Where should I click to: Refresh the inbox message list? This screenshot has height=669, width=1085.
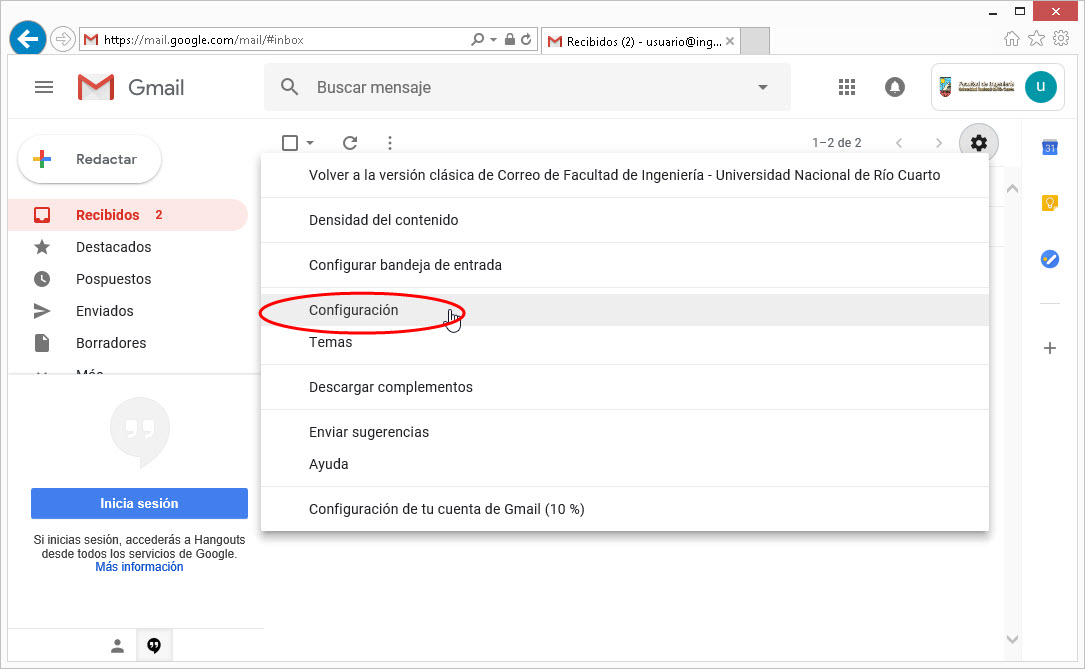pyautogui.click(x=350, y=143)
